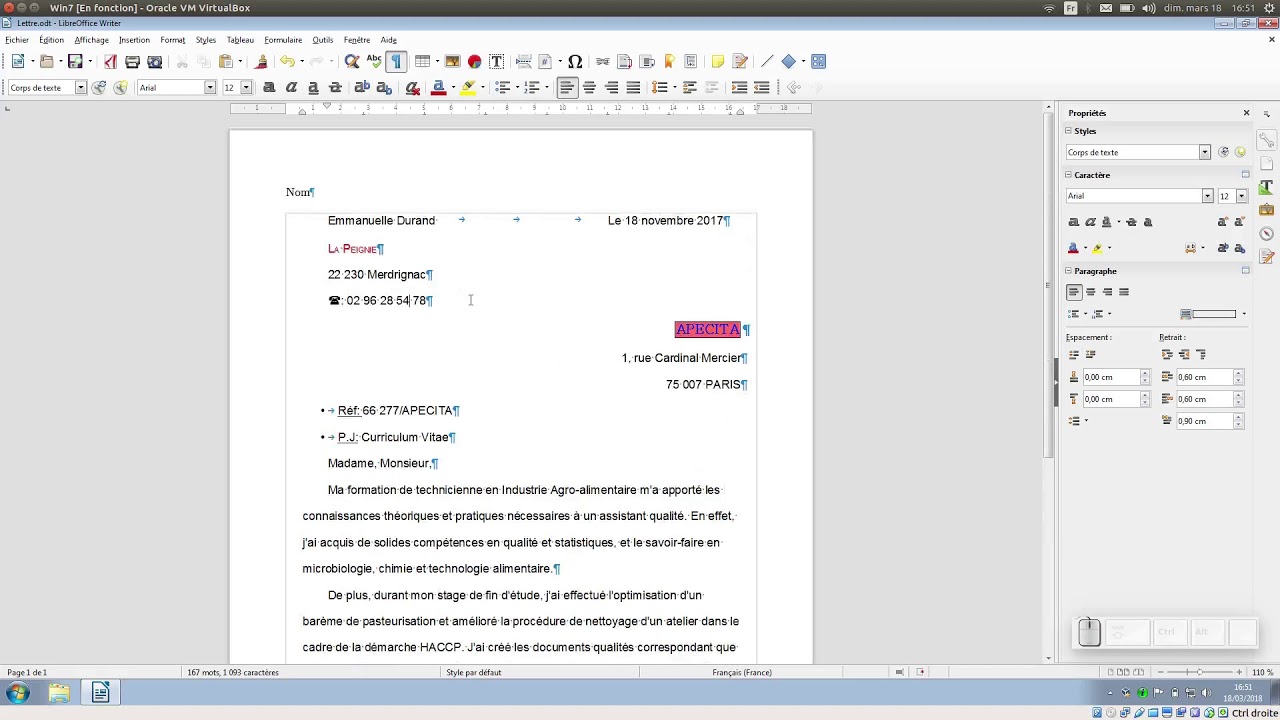
Task: Click the word count in status bar
Action: [x=233, y=672]
